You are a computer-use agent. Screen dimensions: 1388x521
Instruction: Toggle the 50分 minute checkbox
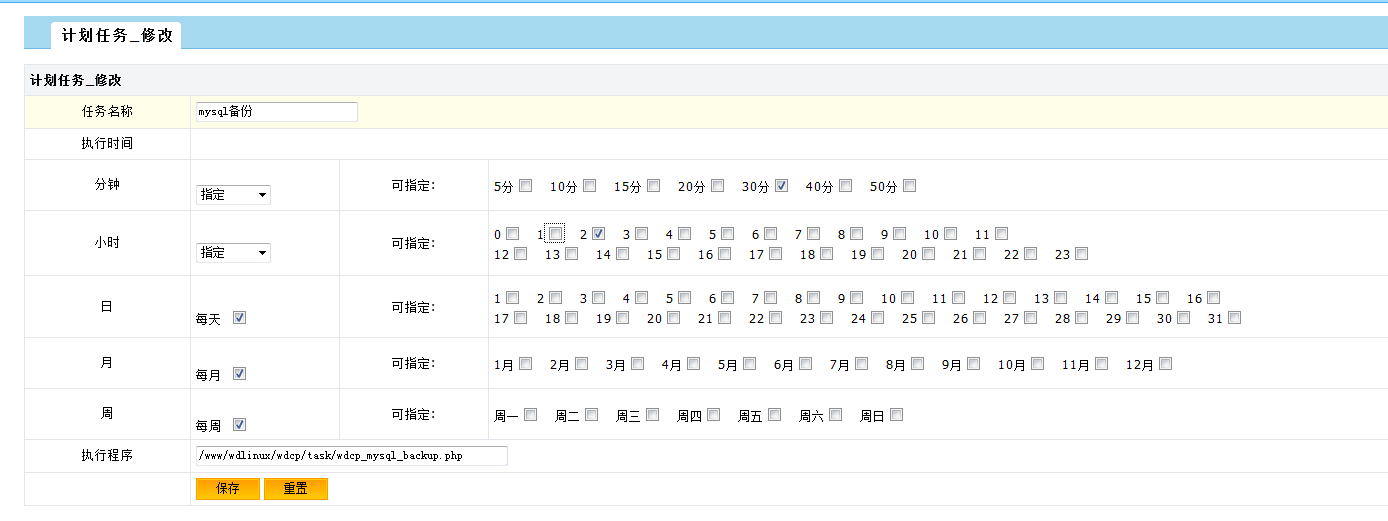pos(909,186)
